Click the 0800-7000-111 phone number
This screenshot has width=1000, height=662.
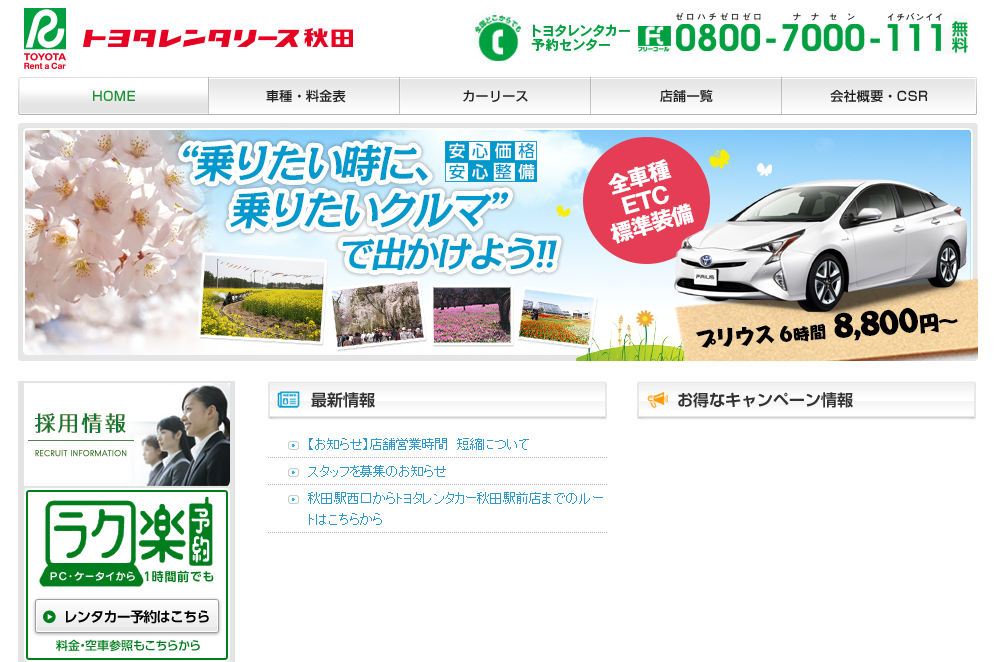pyautogui.click(x=810, y=38)
